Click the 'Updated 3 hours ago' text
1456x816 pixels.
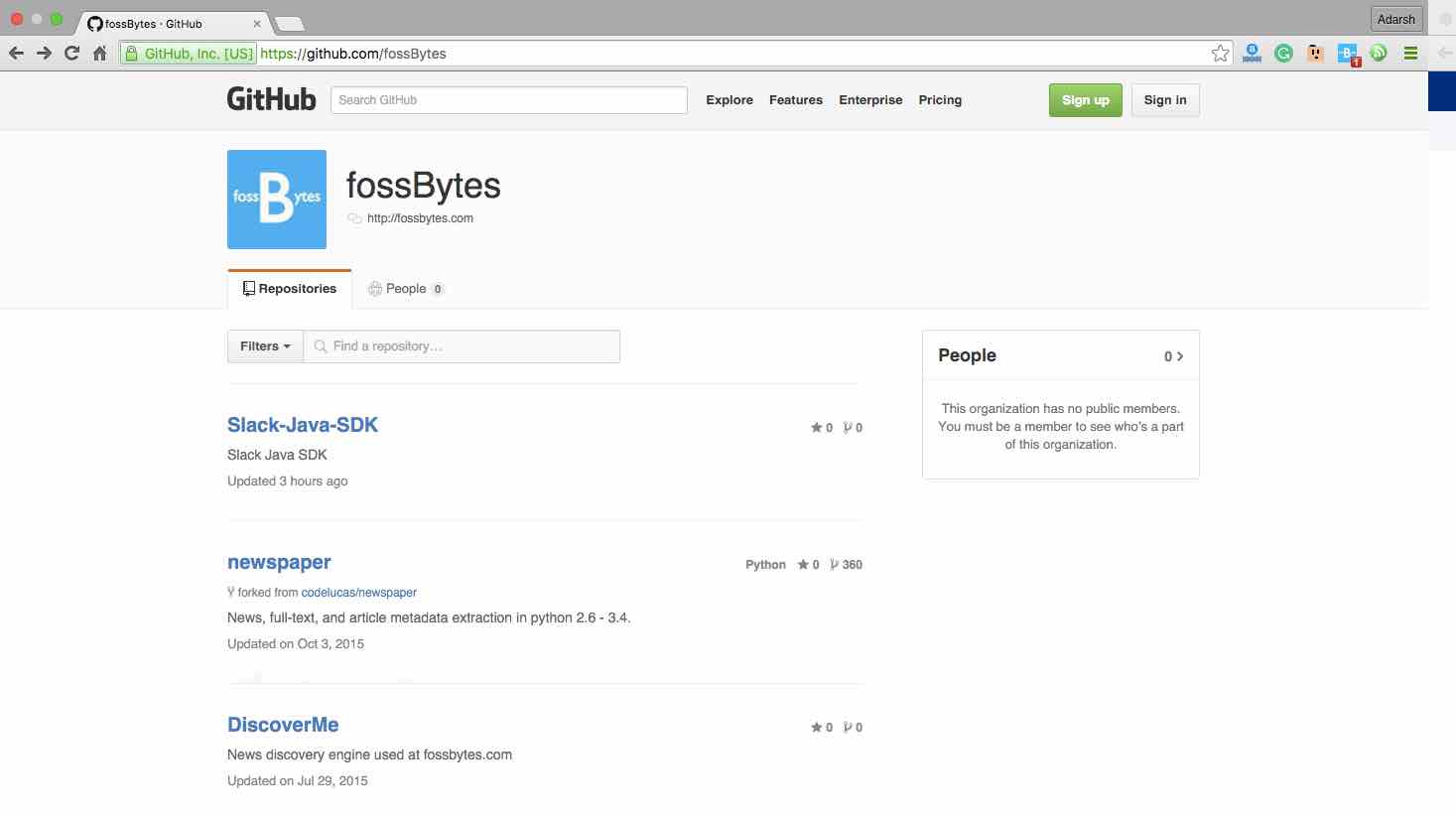pos(288,481)
